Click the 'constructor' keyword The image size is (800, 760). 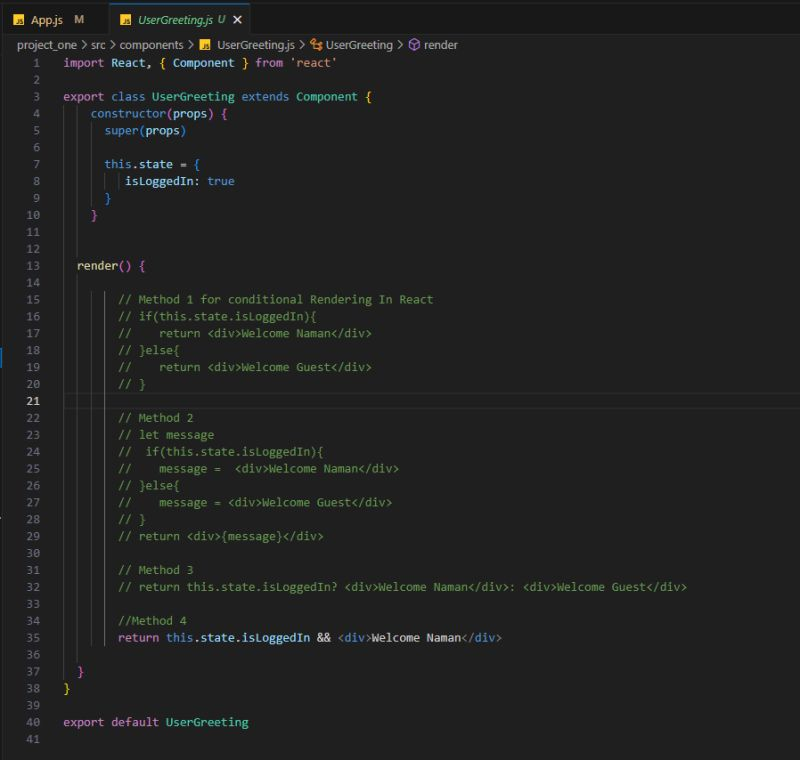coord(129,114)
